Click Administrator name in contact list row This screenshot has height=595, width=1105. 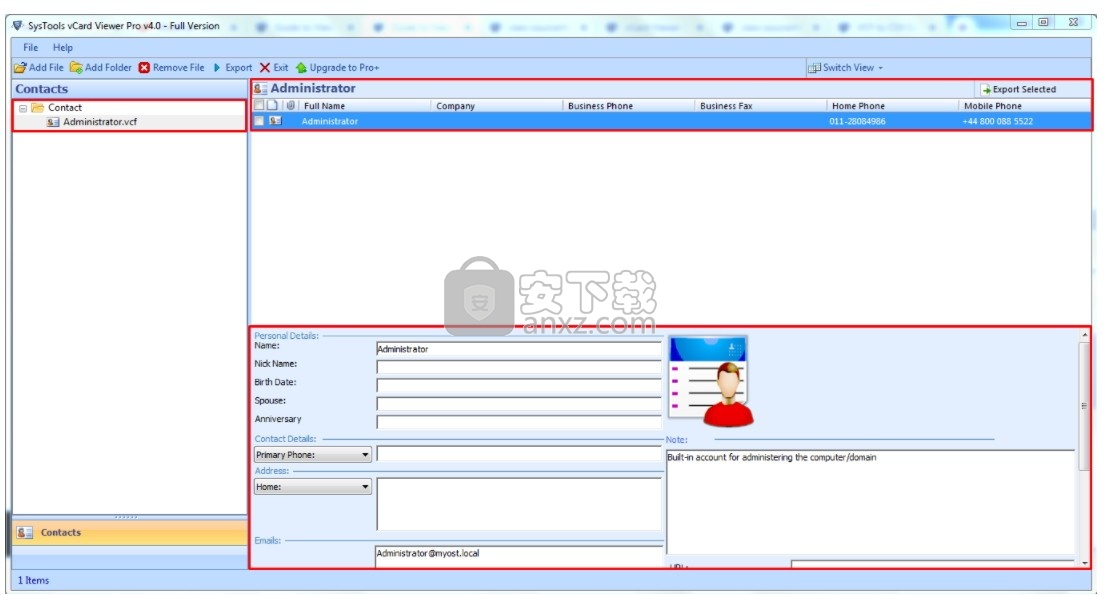point(330,121)
